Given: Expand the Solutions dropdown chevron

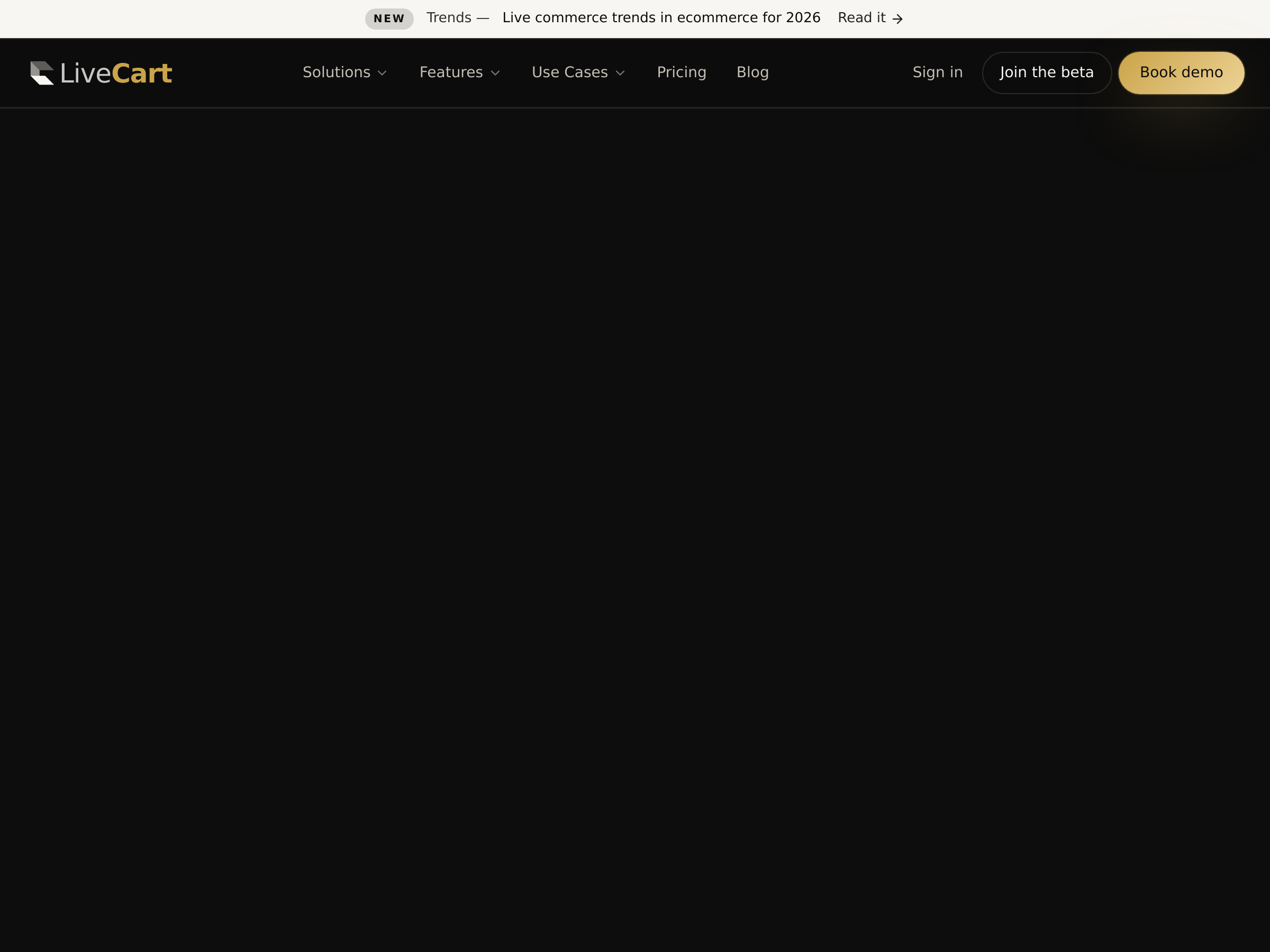Looking at the screenshot, I should tap(383, 73).
